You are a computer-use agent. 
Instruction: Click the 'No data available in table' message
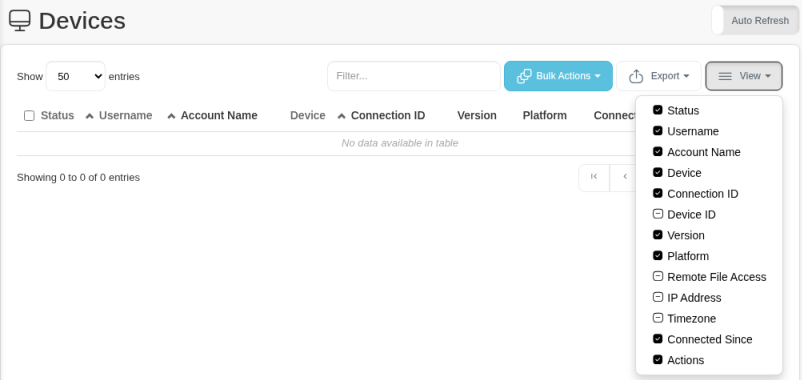[x=399, y=143]
